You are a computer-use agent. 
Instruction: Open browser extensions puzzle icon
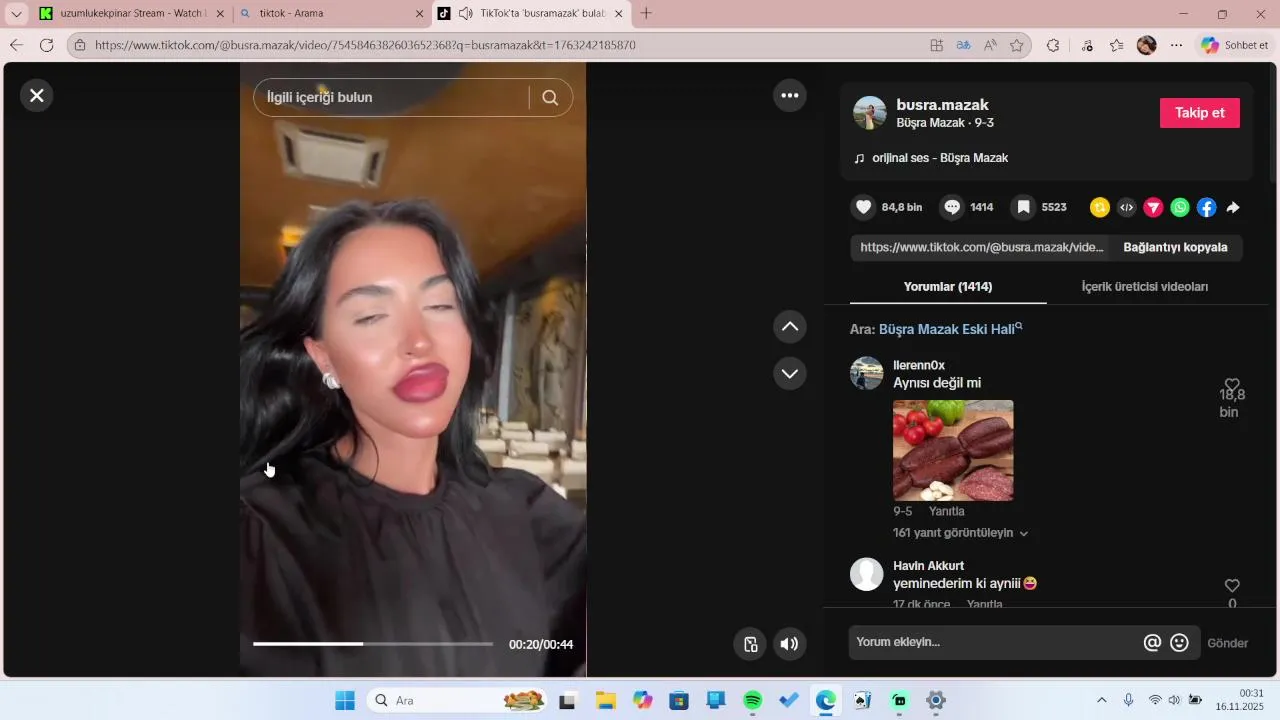1053,45
